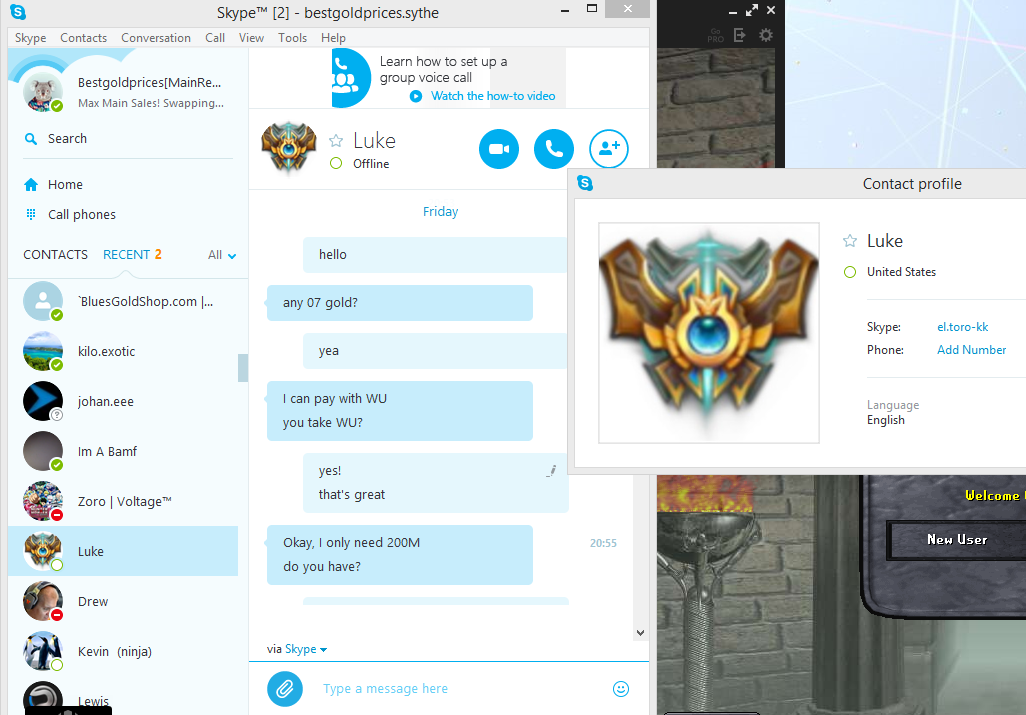The height and width of the screenshot is (715, 1026).
Task: Select the BluesGoldShop.com contact
Action: pyautogui.click(x=123, y=302)
